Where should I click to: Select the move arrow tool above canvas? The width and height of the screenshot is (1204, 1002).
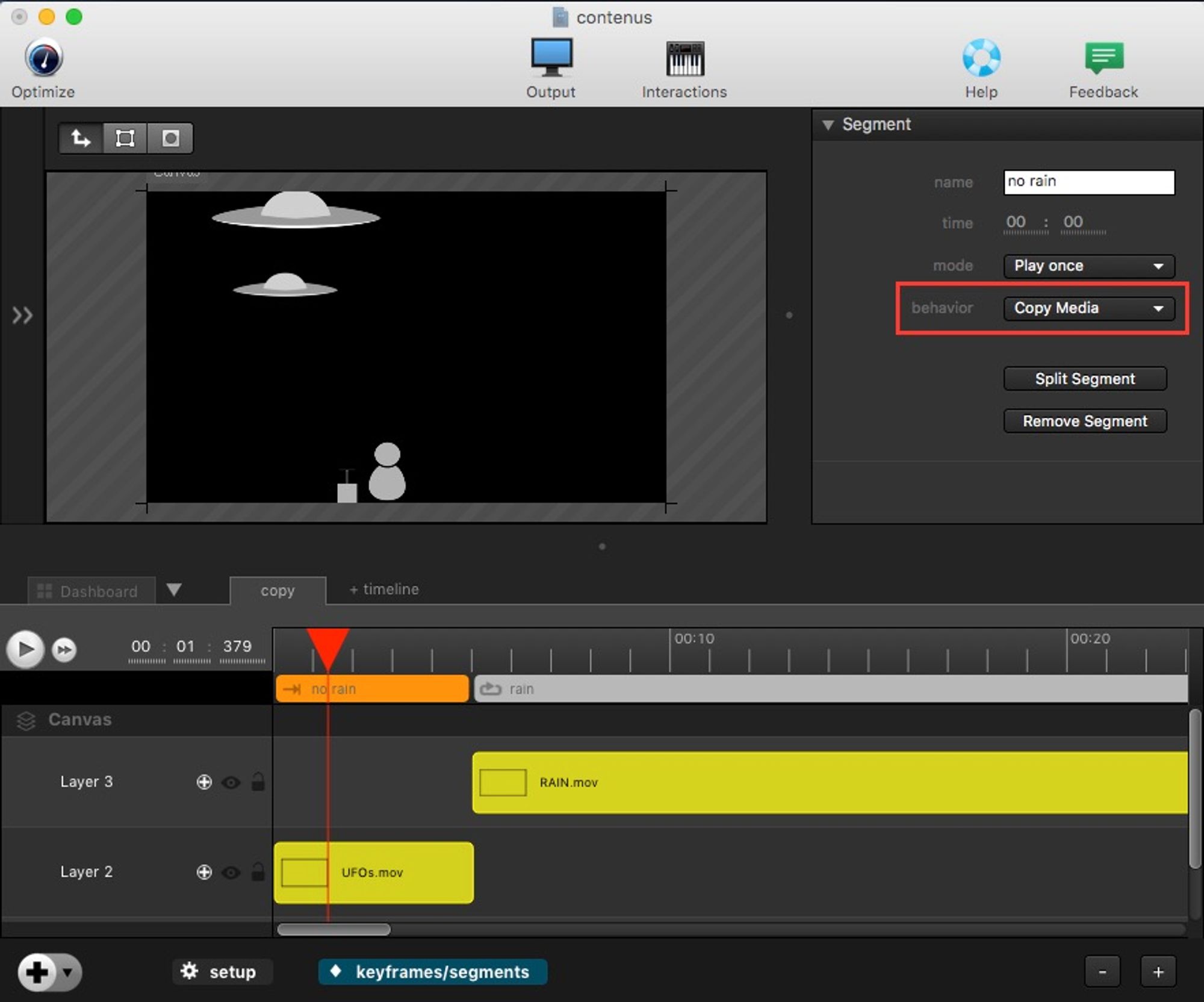coord(81,138)
